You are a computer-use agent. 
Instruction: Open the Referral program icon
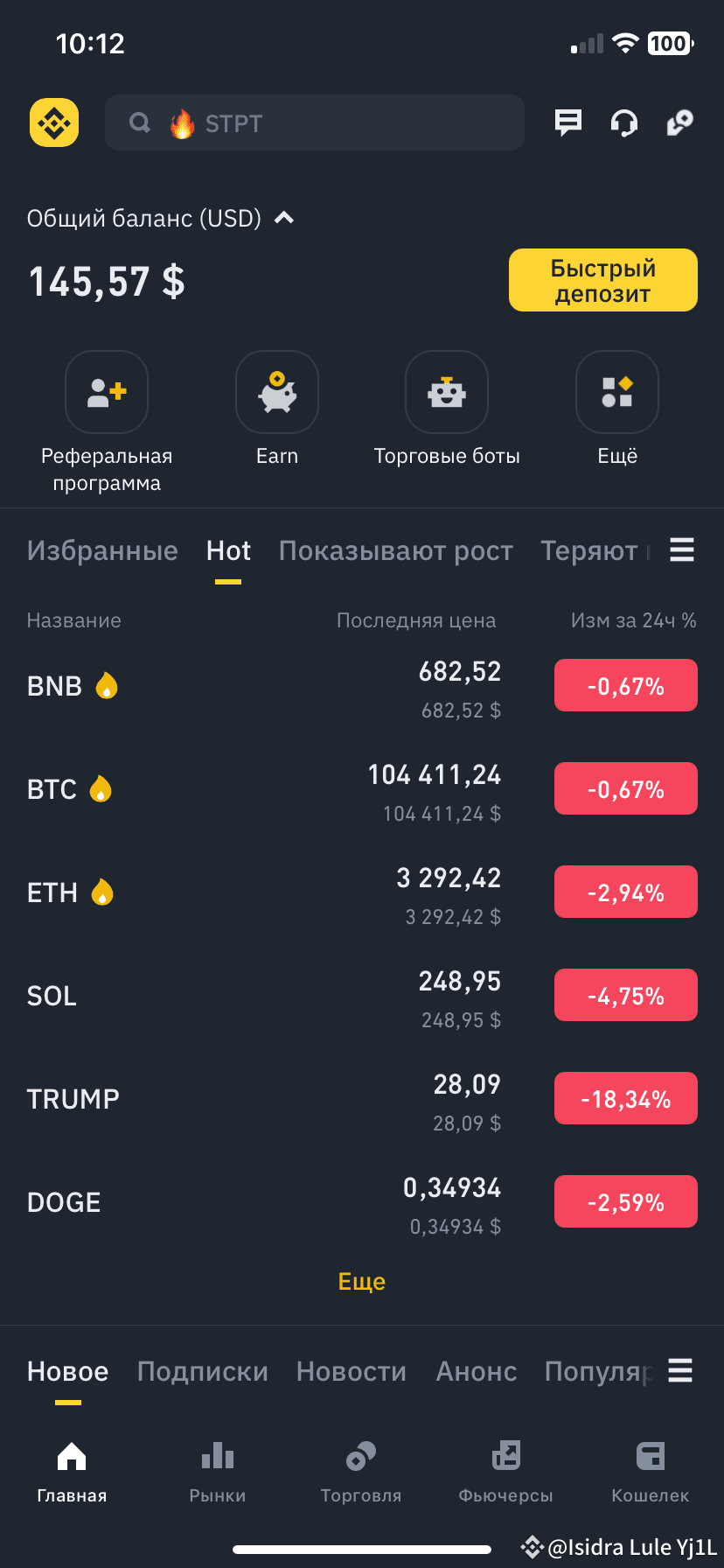[x=107, y=392]
